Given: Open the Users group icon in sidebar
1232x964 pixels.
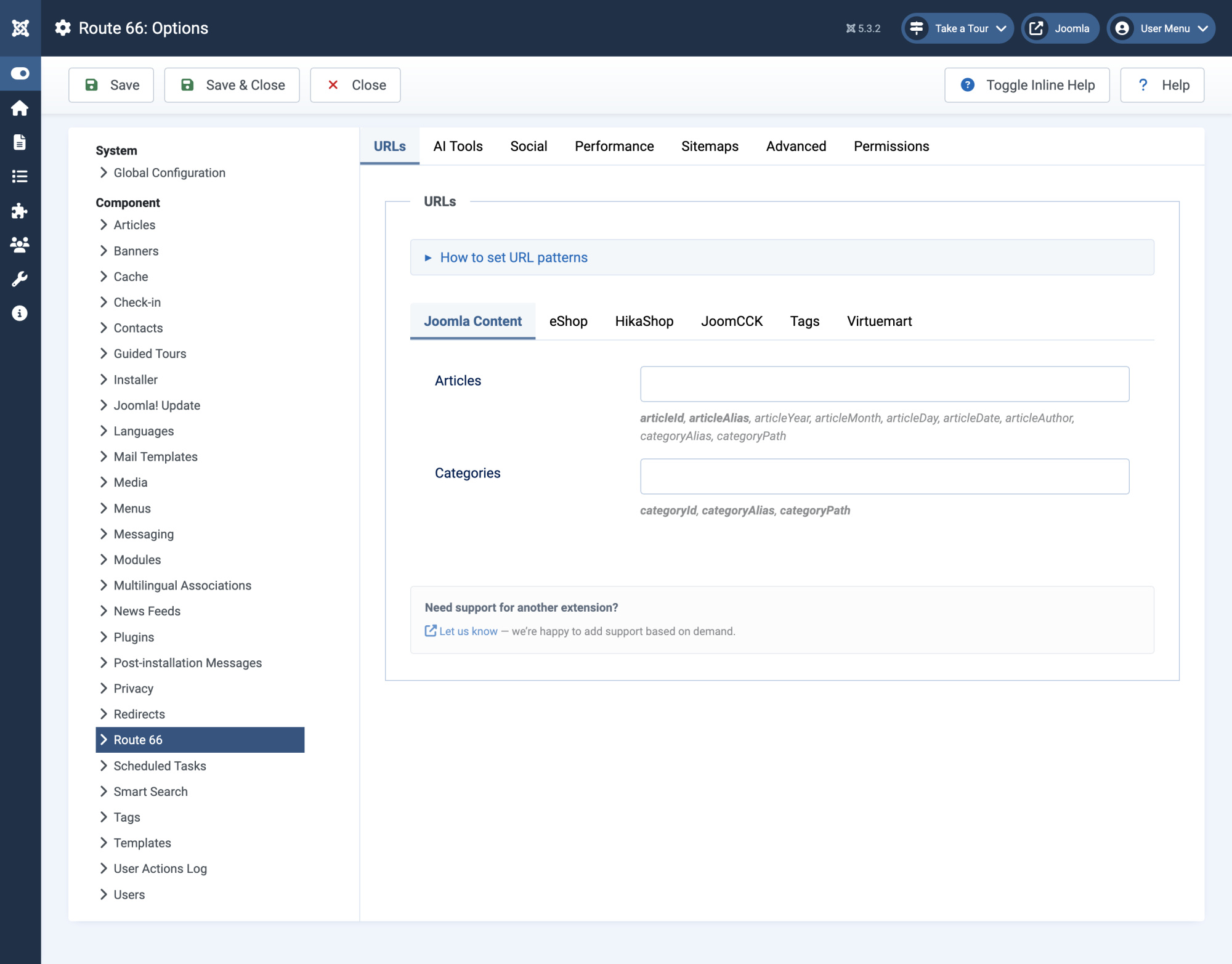Looking at the screenshot, I should (20, 245).
